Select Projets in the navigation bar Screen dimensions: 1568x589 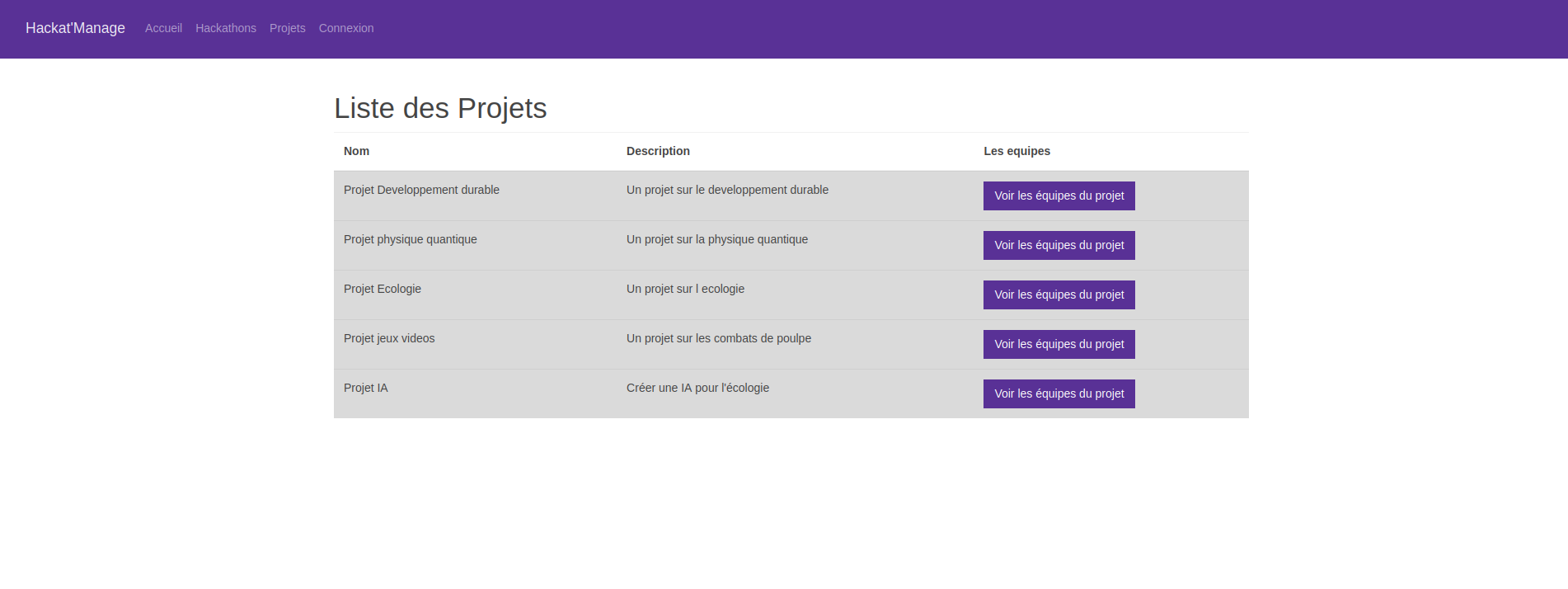287,28
